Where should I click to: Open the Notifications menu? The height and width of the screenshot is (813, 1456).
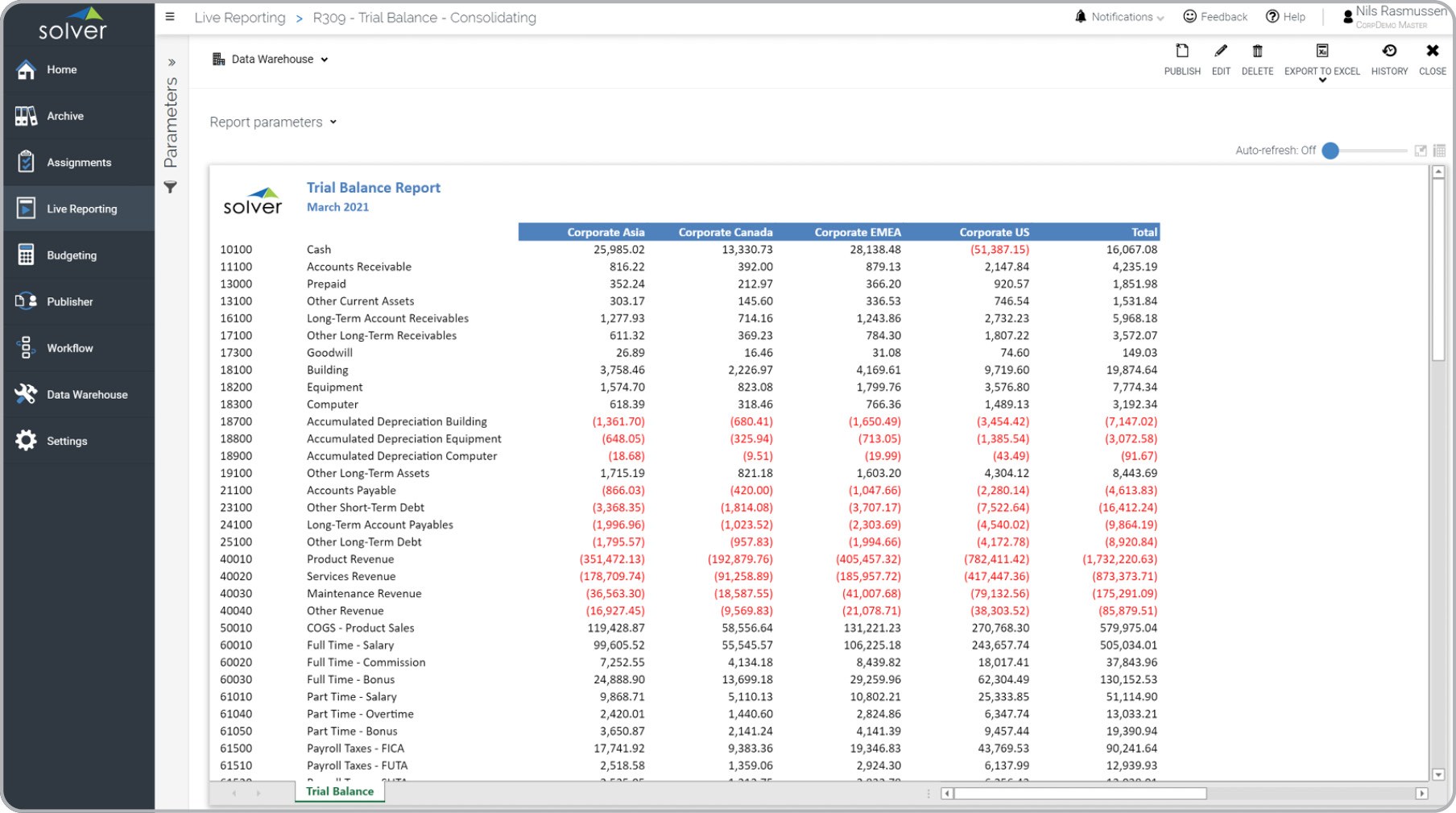tap(1120, 17)
